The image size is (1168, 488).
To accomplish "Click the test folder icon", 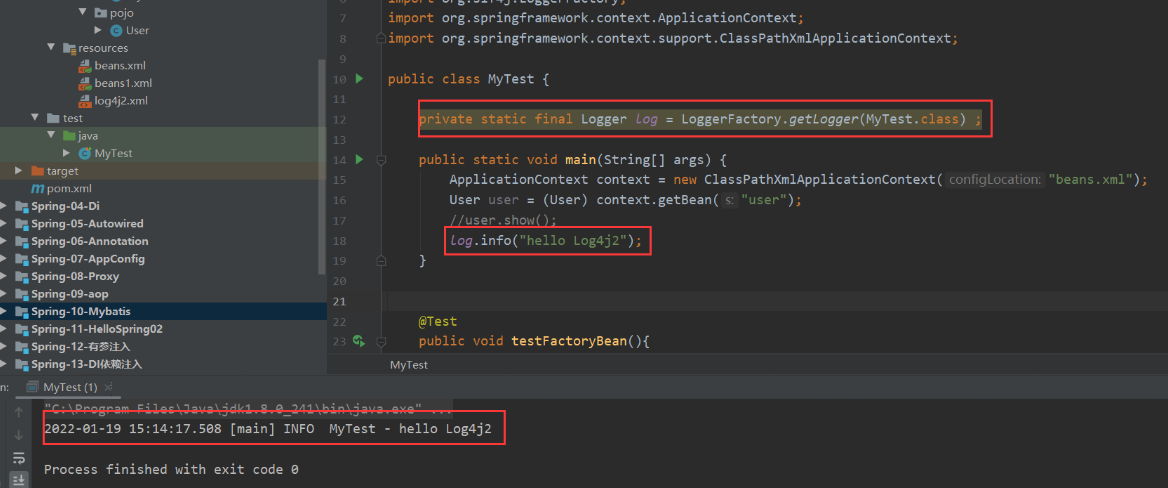I will click(x=53, y=118).
